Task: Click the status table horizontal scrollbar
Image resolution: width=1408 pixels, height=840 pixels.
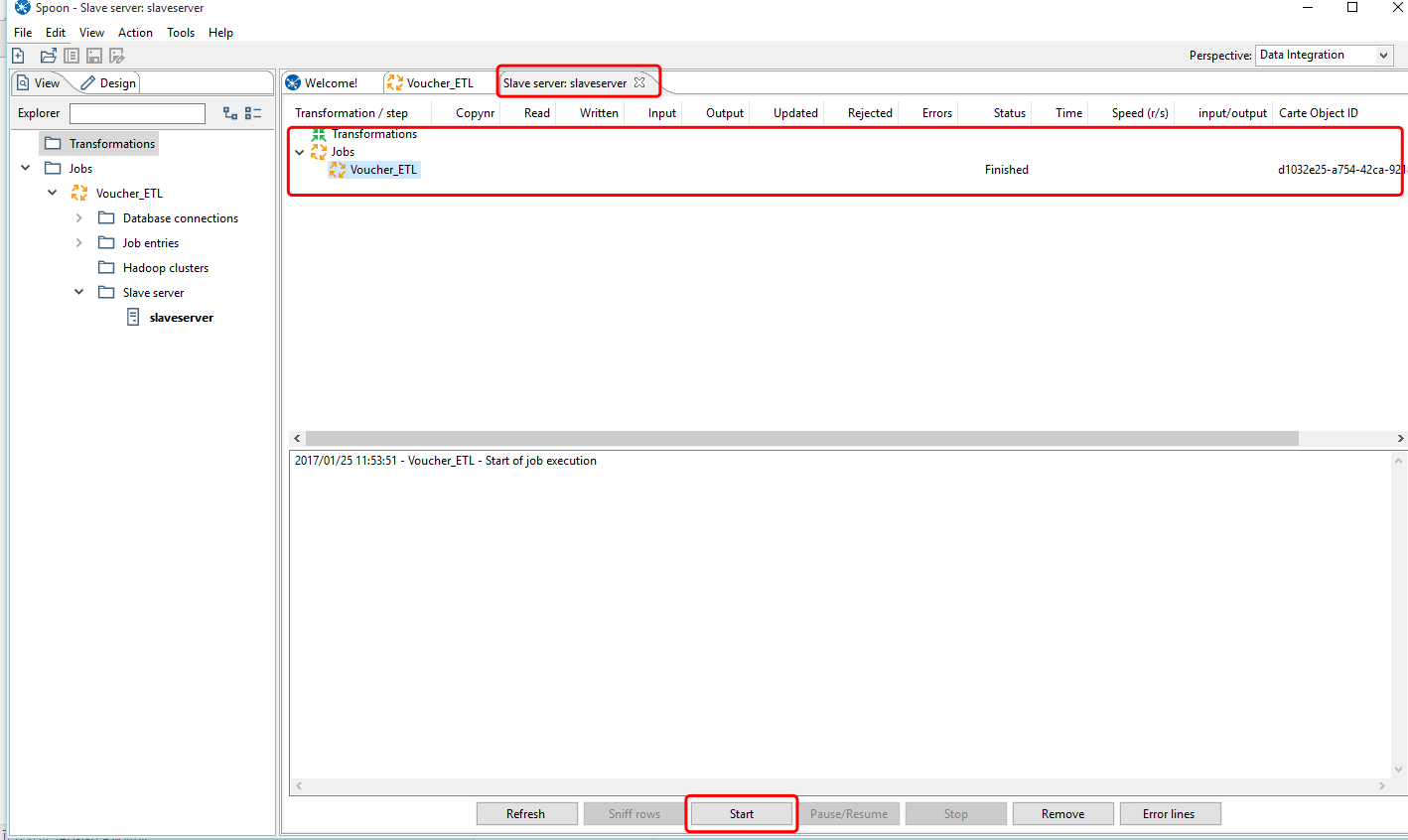Action: (x=802, y=439)
